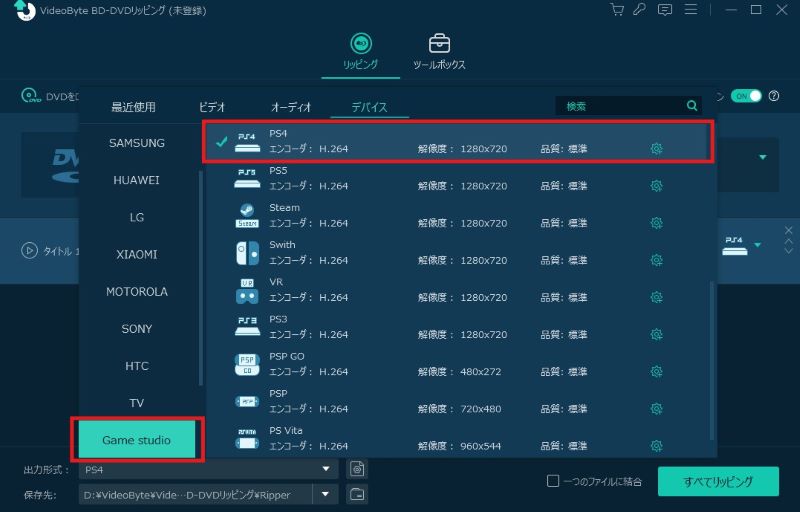Expand the 保存先 path dropdown arrow

pyautogui.click(x=326, y=494)
